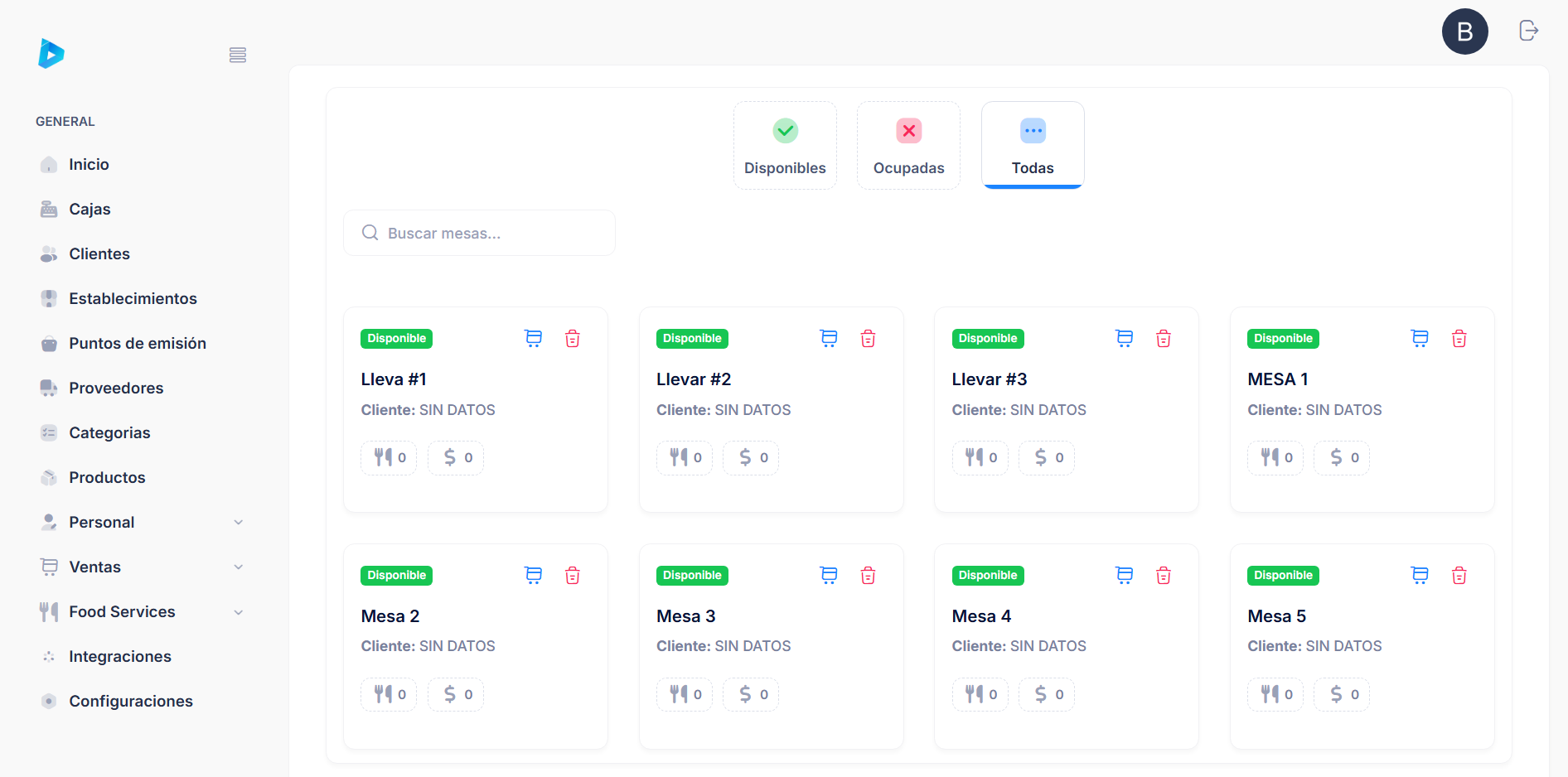Collapse the sidebar with the hamburger icon
This screenshot has width=1568, height=777.
[238, 55]
